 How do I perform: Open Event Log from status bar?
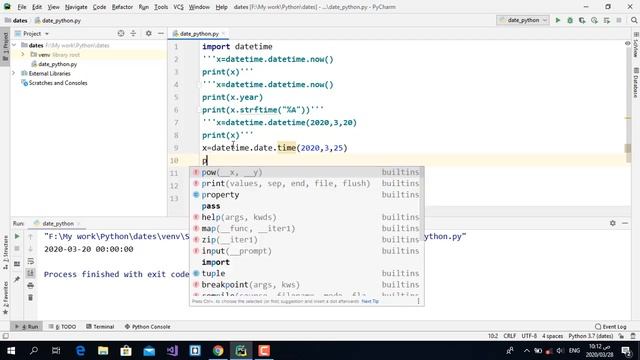coord(611,327)
